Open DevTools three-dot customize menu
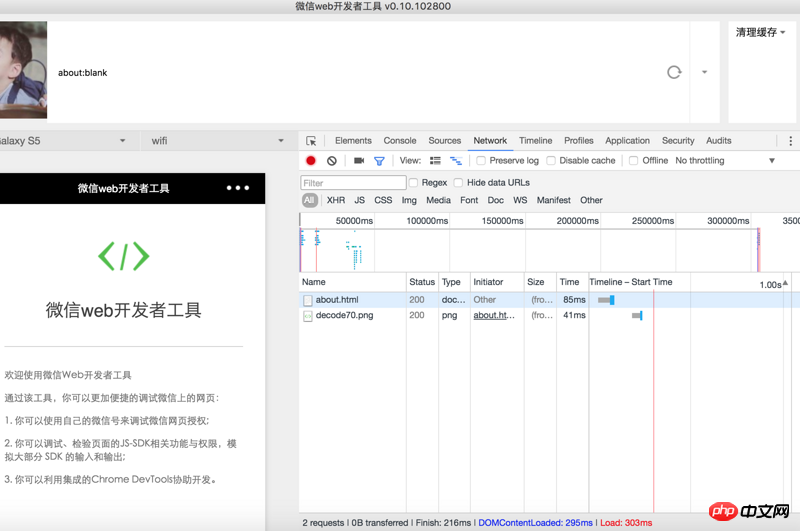 [x=790, y=141]
